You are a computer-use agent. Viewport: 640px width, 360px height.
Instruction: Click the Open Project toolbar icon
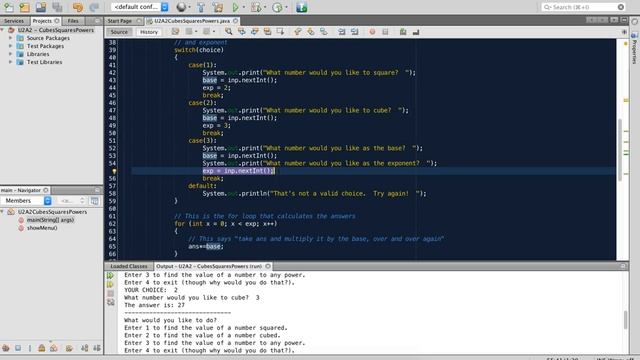pyautogui.click(x=41, y=7)
